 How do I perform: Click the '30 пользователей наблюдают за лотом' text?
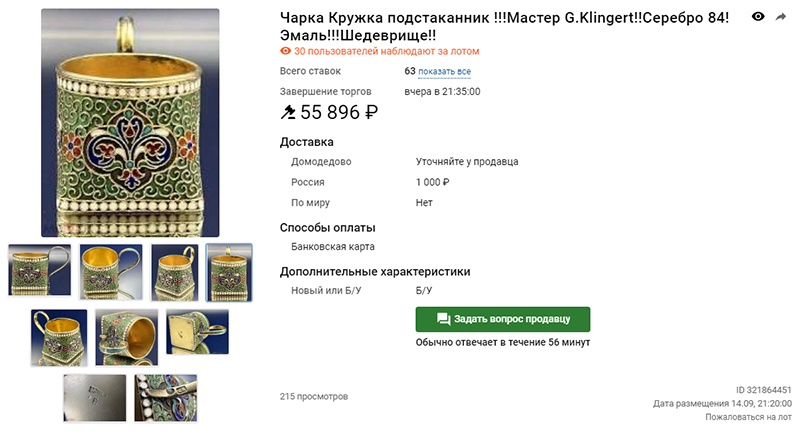(387, 51)
